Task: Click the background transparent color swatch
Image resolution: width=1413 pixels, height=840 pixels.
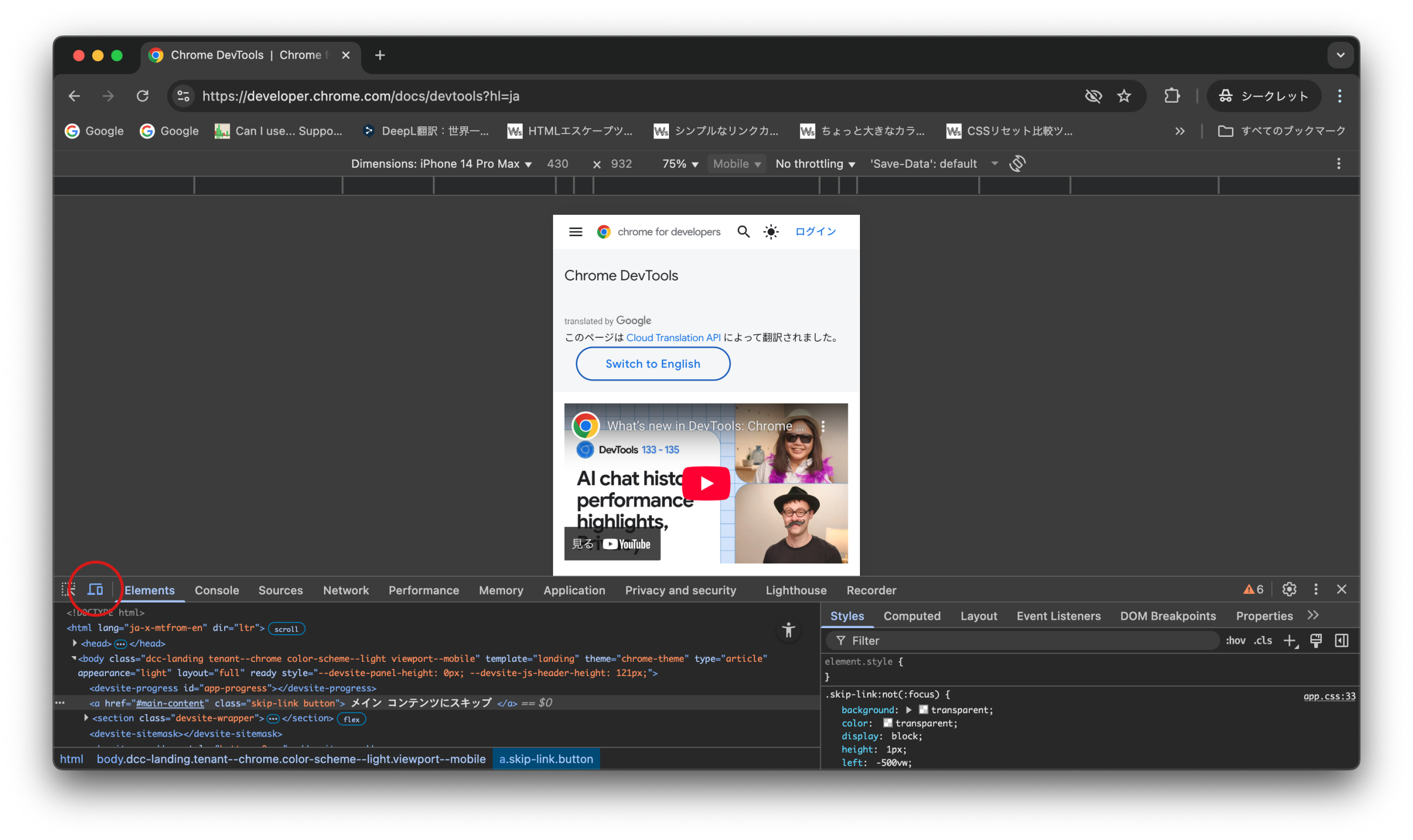Action: point(923,709)
